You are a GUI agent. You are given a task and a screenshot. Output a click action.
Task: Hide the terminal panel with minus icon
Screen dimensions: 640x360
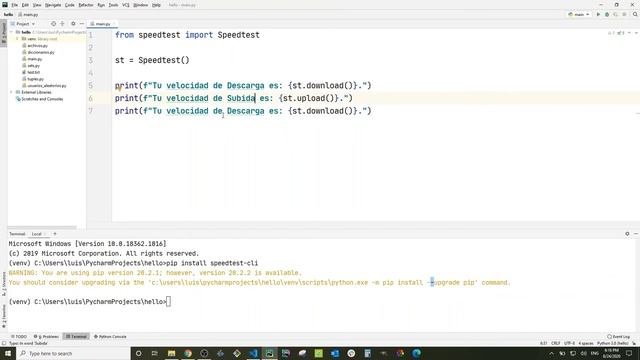(636, 234)
